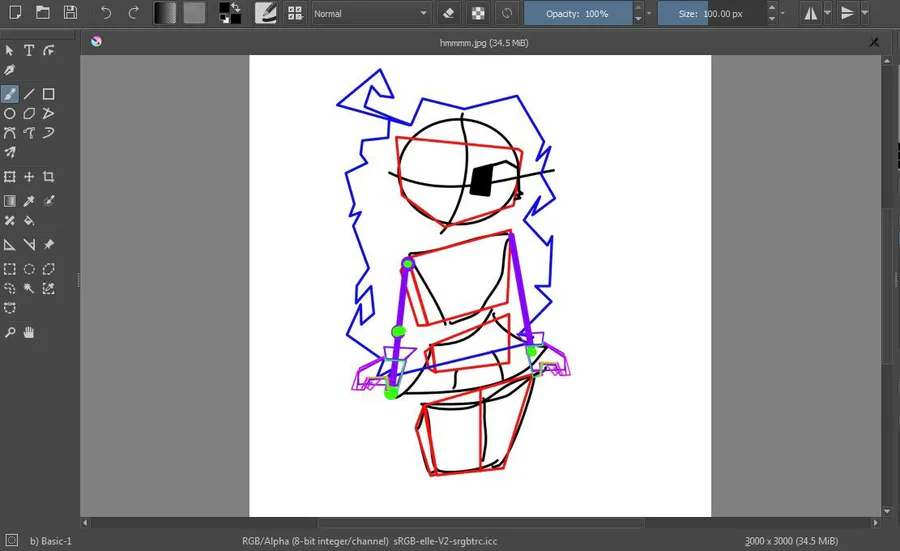Select the Pan hand tool

click(x=29, y=332)
